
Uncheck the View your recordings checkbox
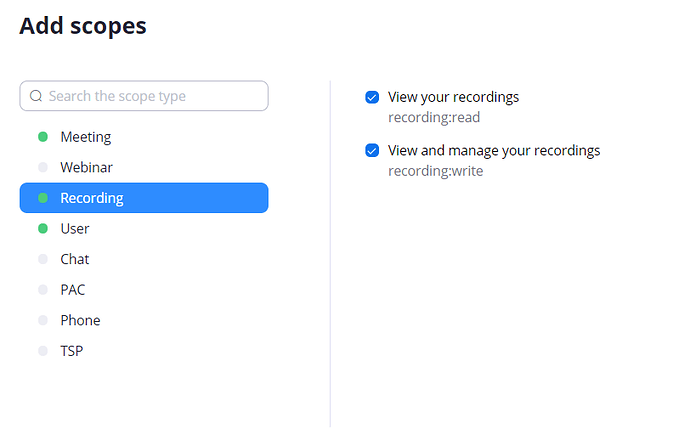[x=372, y=97]
